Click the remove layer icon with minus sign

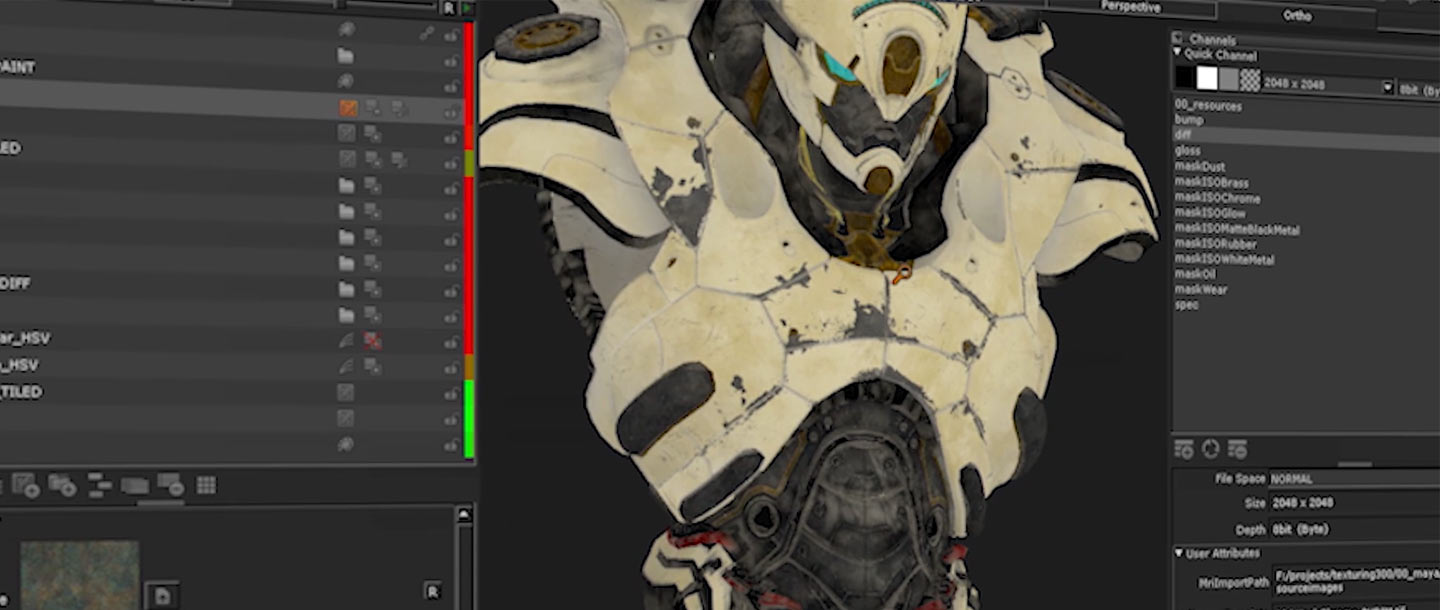170,486
